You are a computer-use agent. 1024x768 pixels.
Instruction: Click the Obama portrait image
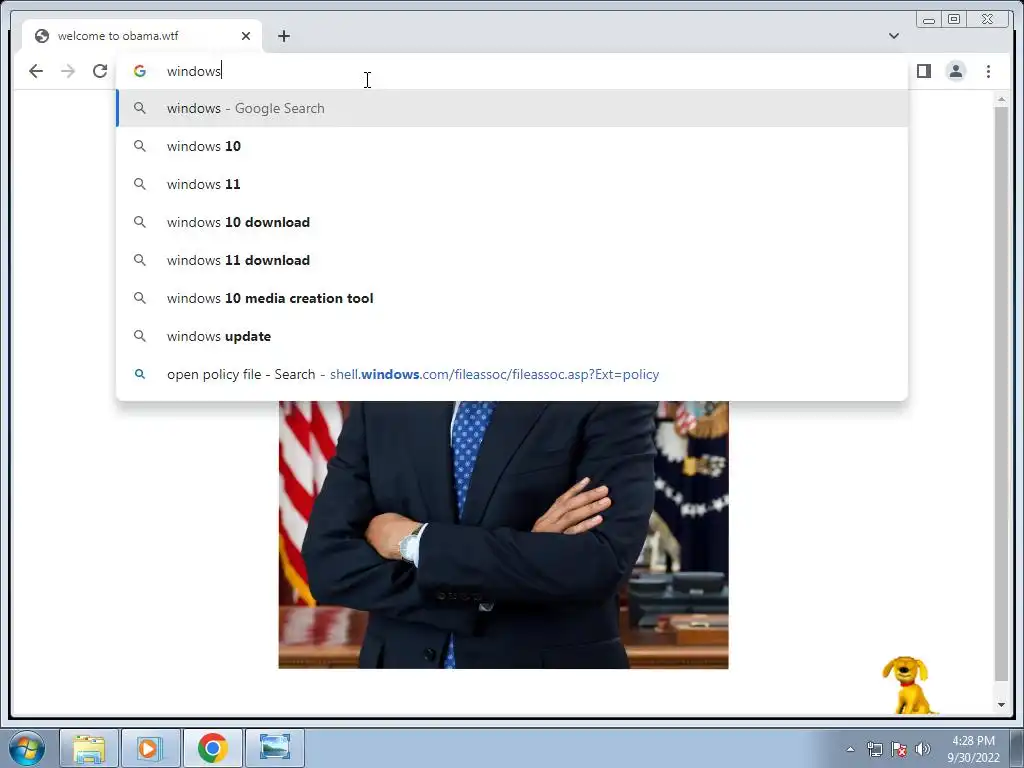coord(504,535)
